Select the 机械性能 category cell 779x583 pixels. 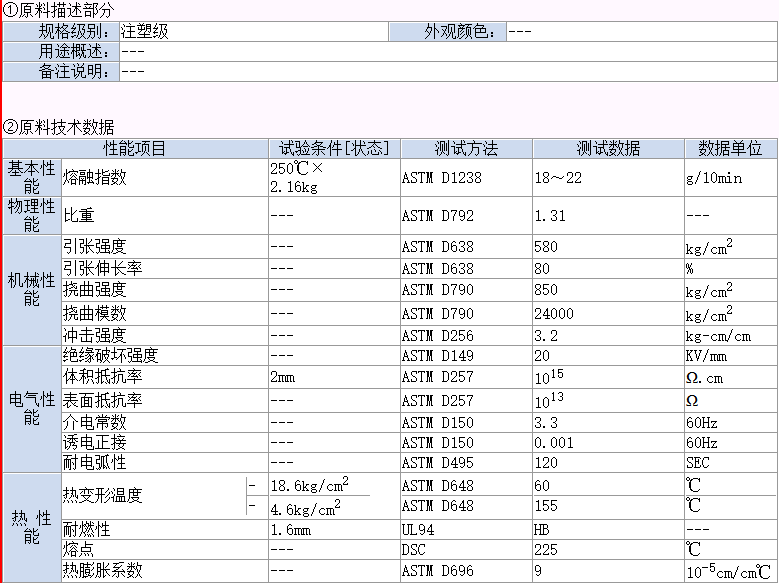(31, 290)
